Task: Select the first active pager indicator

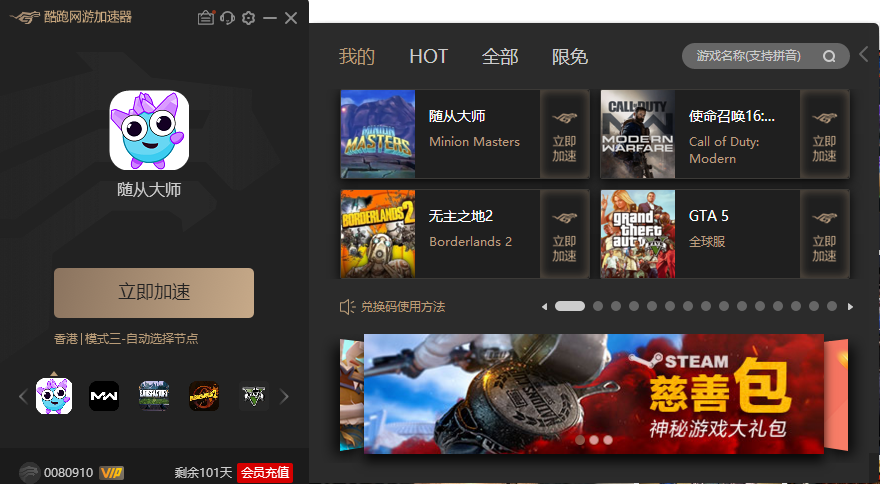Action: pyautogui.click(x=570, y=306)
